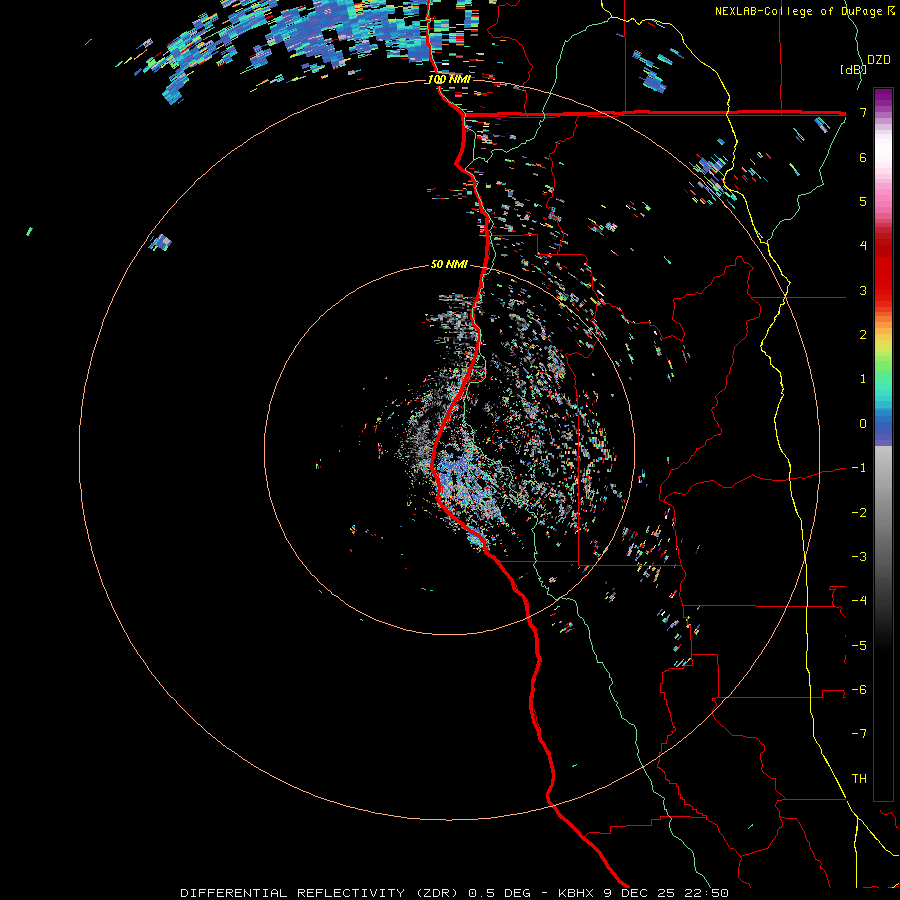Viewport: 900px width, 900px height.
Task: Click the legend value -7
Action: (859, 734)
